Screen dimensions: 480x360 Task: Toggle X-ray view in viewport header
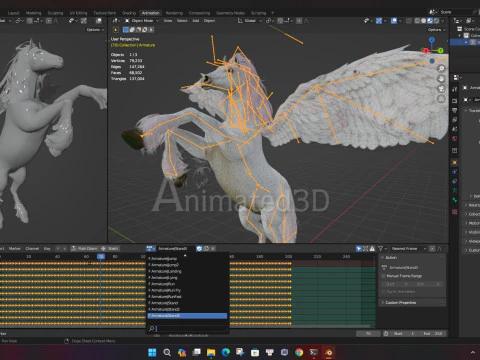tap(409, 21)
